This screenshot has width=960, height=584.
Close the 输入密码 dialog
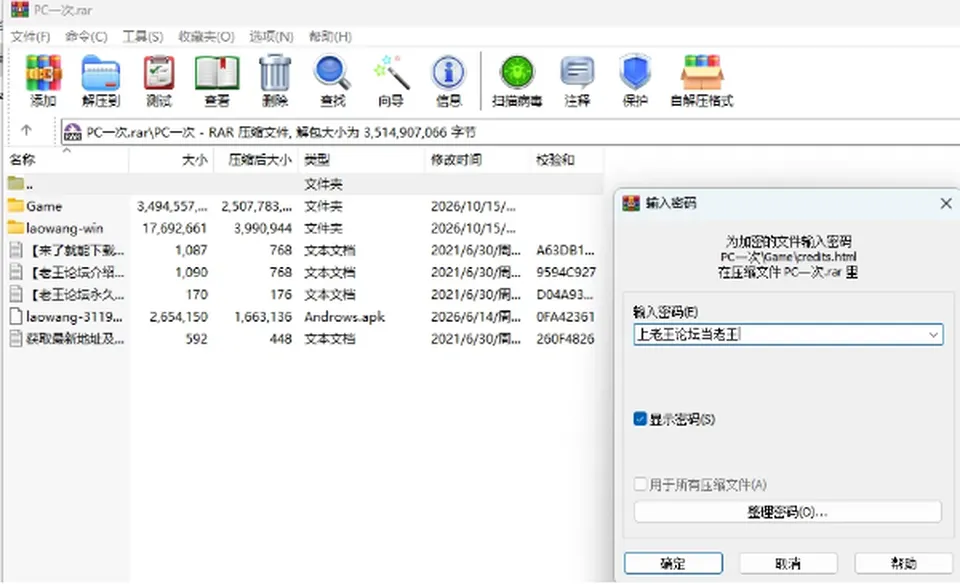coord(946,203)
